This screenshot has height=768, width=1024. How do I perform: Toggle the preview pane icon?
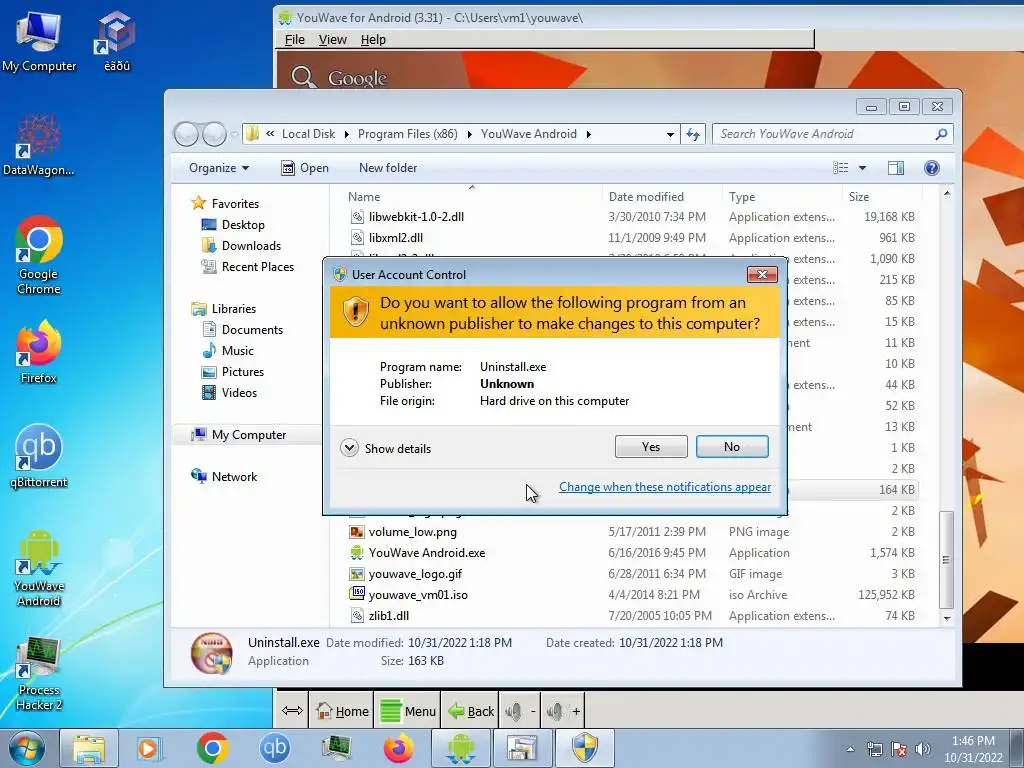(x=895, y=168)
